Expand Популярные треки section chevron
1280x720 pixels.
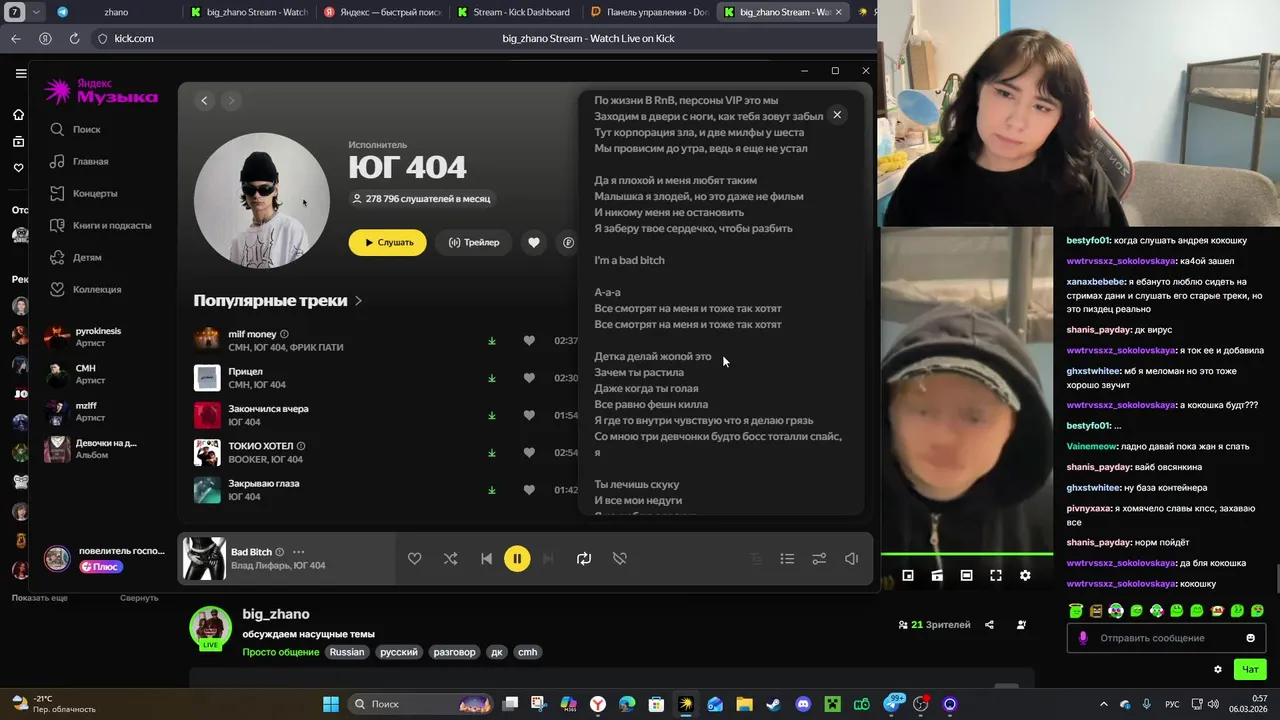(359, 301)
